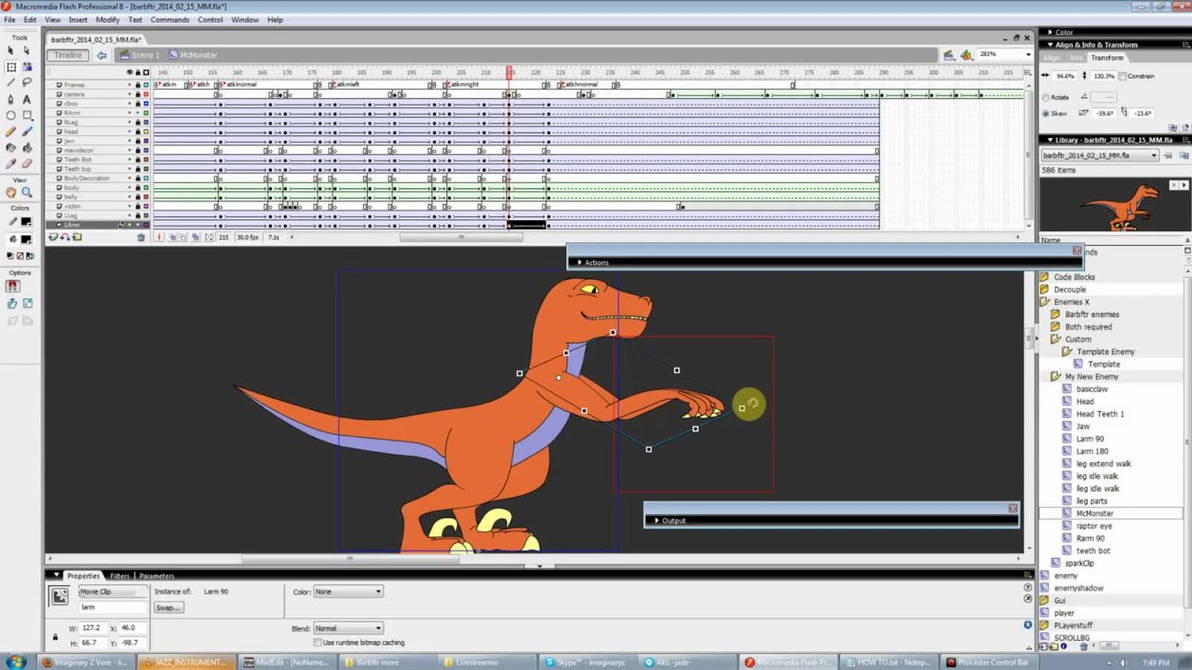Image resolution: width=1192 pixels, height=670 pixels.
Task: Enable the Constrain checkbox
Action: tap(1124, 76)
